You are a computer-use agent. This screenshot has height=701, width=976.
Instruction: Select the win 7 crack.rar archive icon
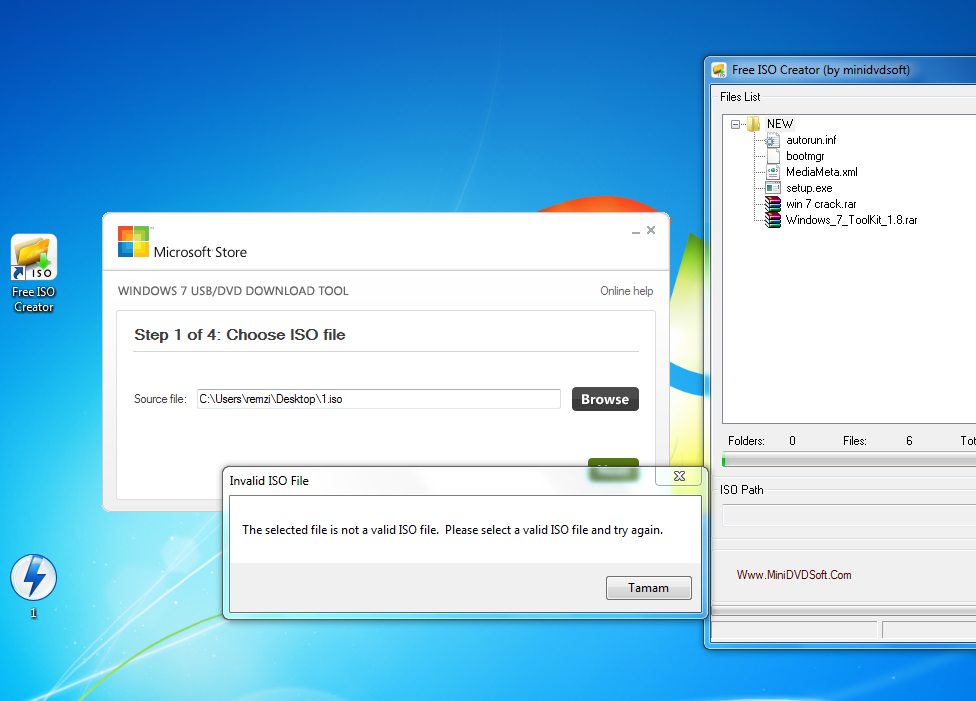772,204
